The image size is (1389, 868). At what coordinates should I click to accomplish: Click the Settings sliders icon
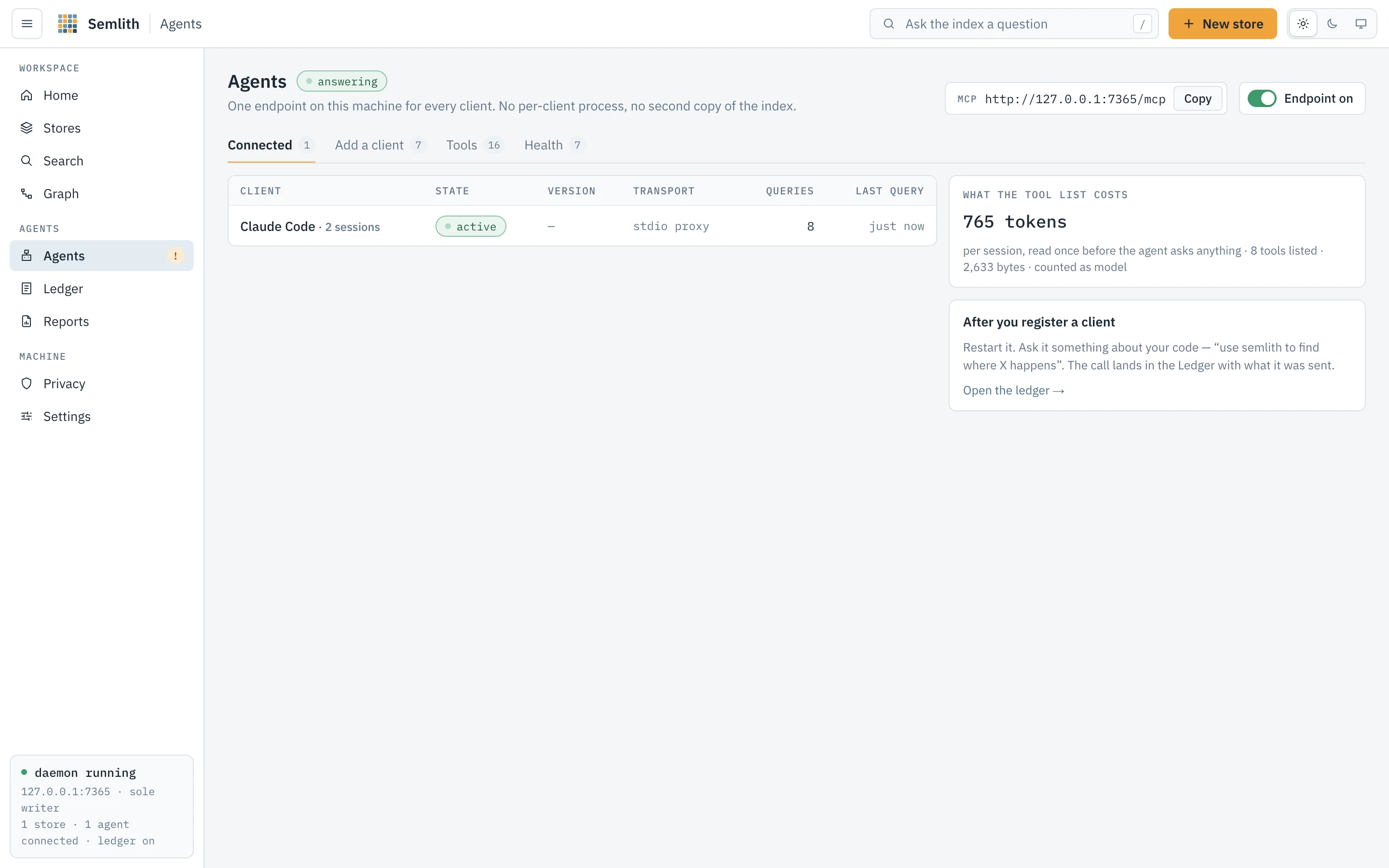coord(27,416)
